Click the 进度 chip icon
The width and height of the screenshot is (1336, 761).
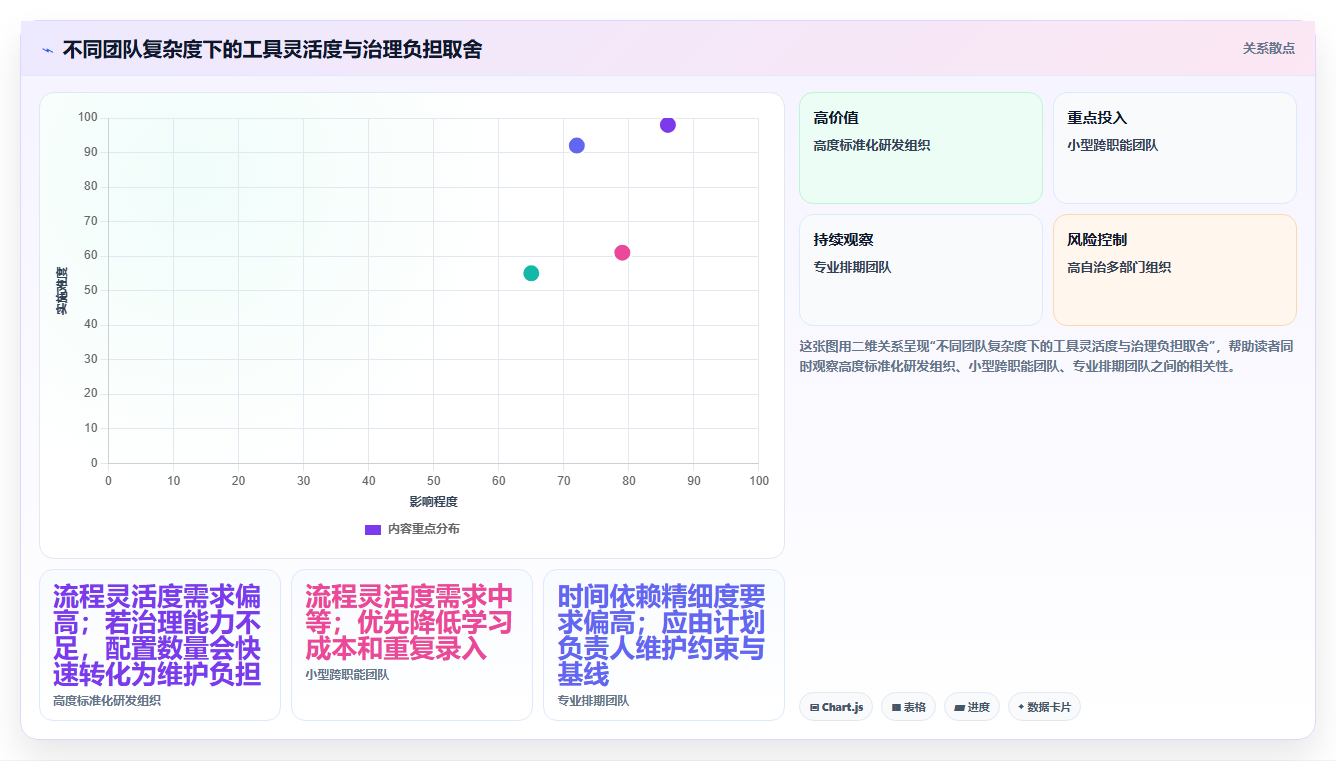(x=959, y=707)
